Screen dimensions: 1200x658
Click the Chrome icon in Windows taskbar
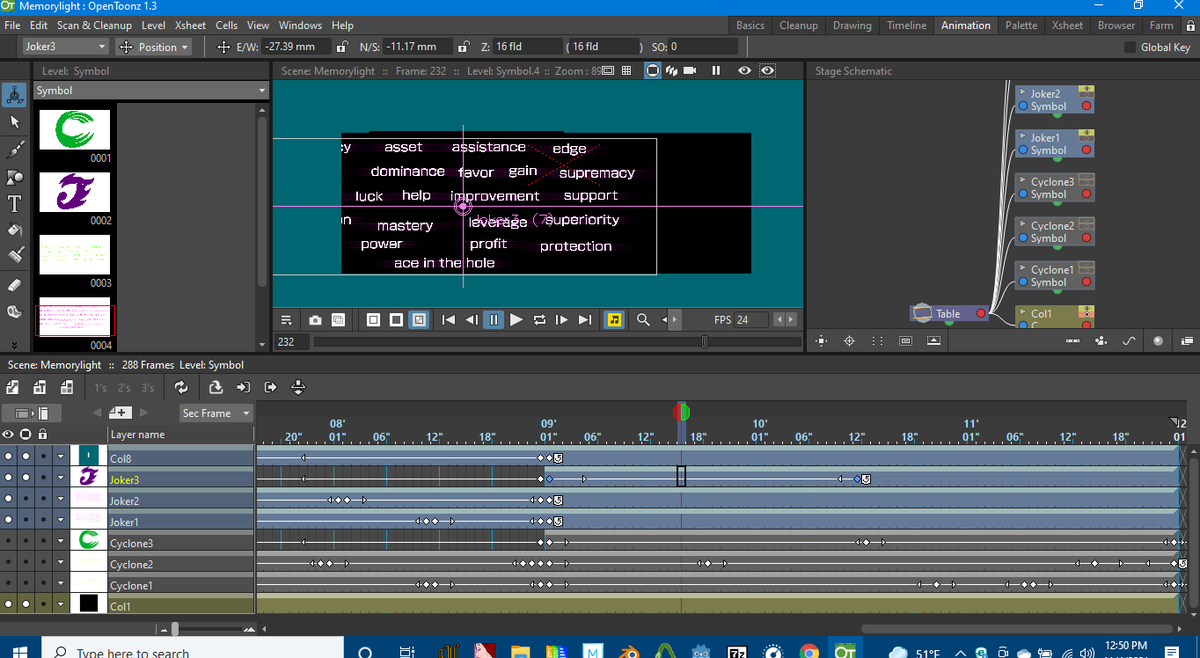[809, 653]
